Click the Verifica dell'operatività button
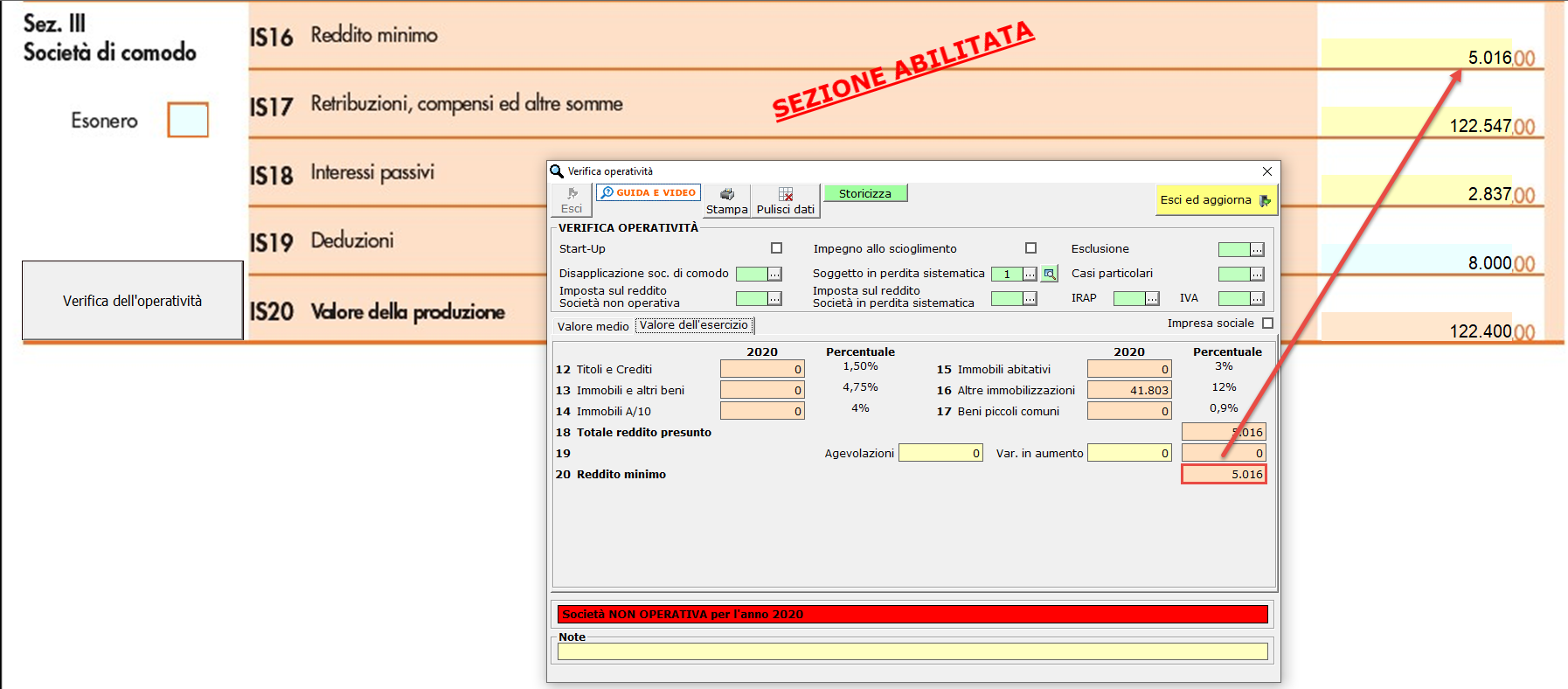The height and width of the screenshot is (689, 1568). [x=132, y=301]
